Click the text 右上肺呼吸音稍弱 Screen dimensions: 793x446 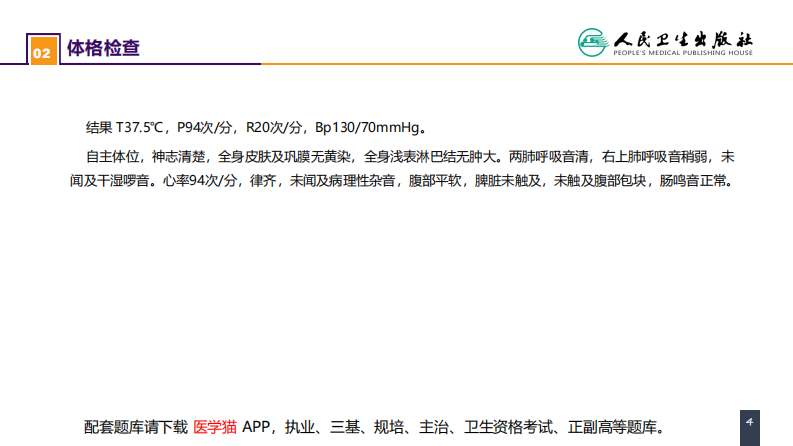(654, 157)
